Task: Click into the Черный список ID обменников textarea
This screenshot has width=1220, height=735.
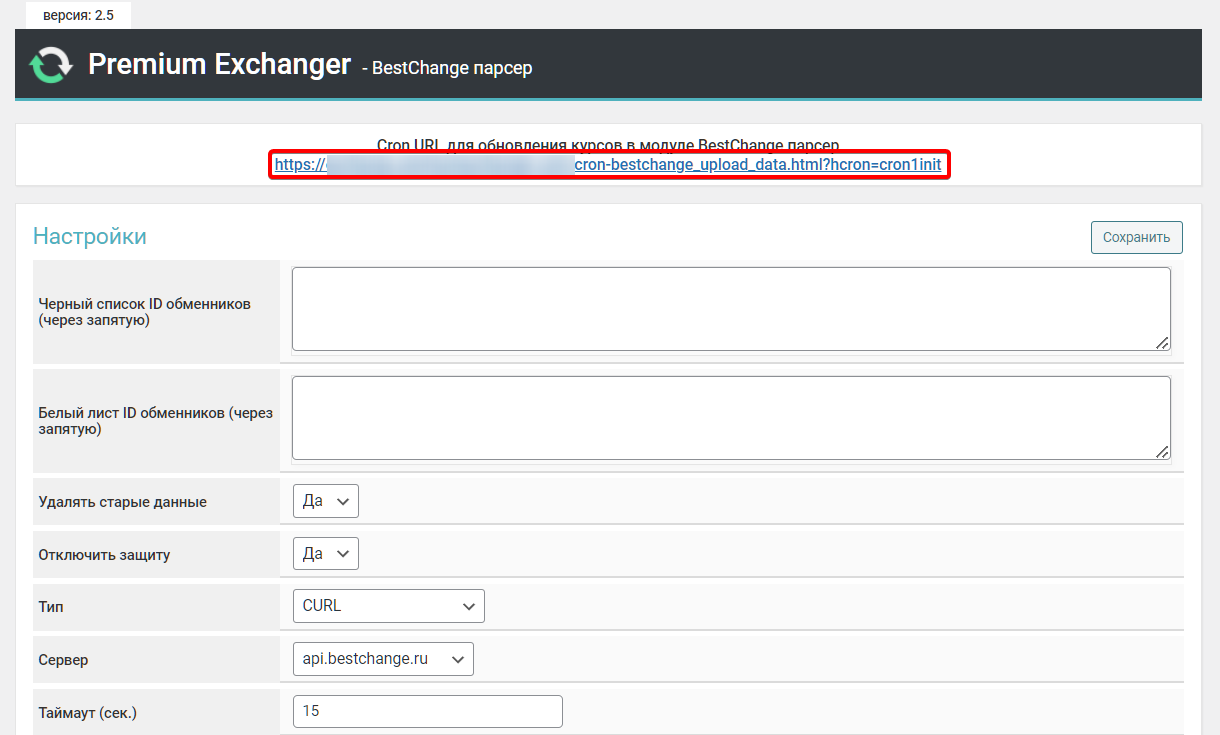Action: (730, 309)
